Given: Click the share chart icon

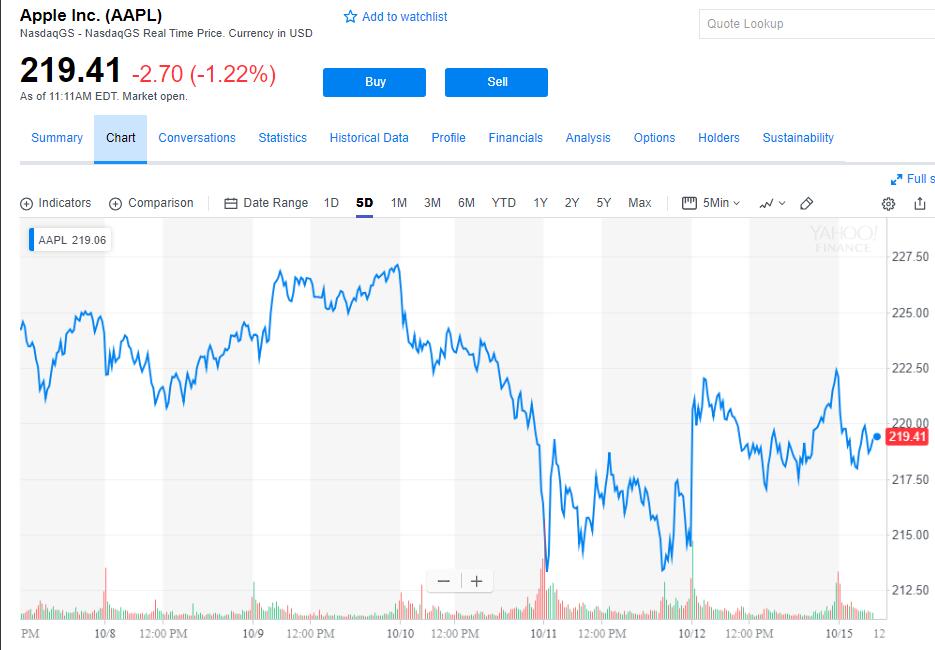Looking at the screenshot, I should [919, 203].
